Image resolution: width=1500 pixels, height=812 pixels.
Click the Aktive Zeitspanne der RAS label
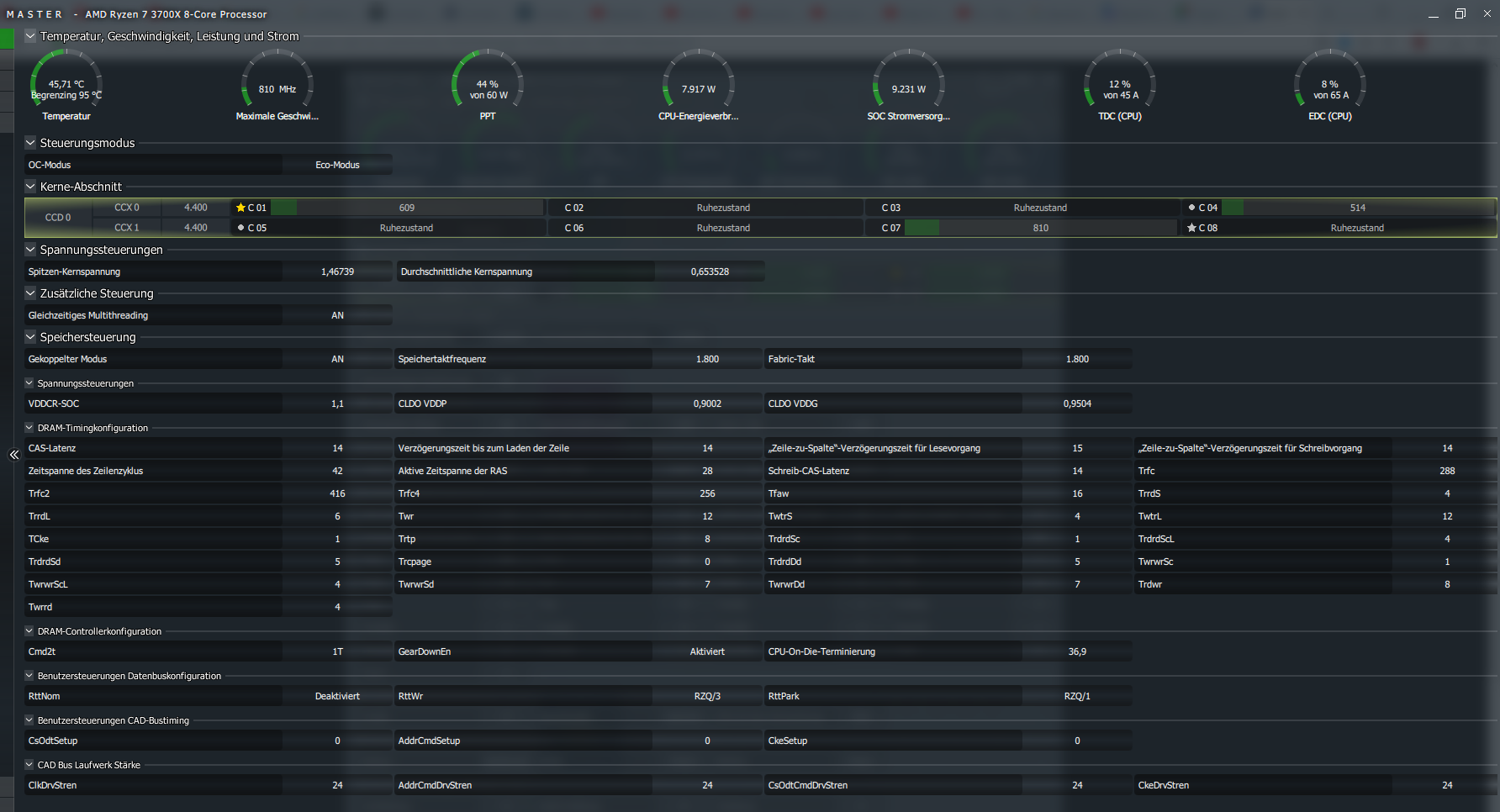click(452, 471)
